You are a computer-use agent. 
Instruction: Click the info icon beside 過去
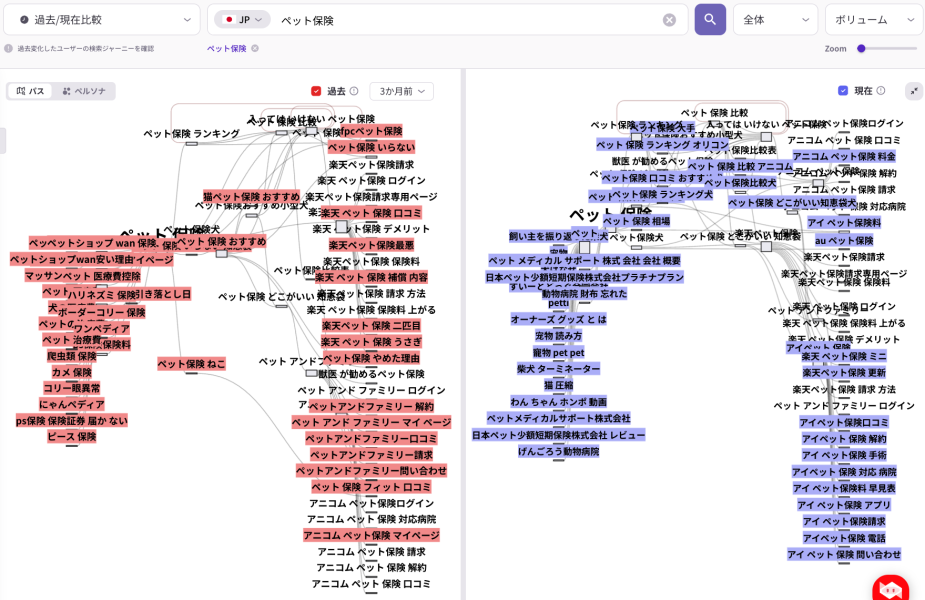(x=354, y=91)
